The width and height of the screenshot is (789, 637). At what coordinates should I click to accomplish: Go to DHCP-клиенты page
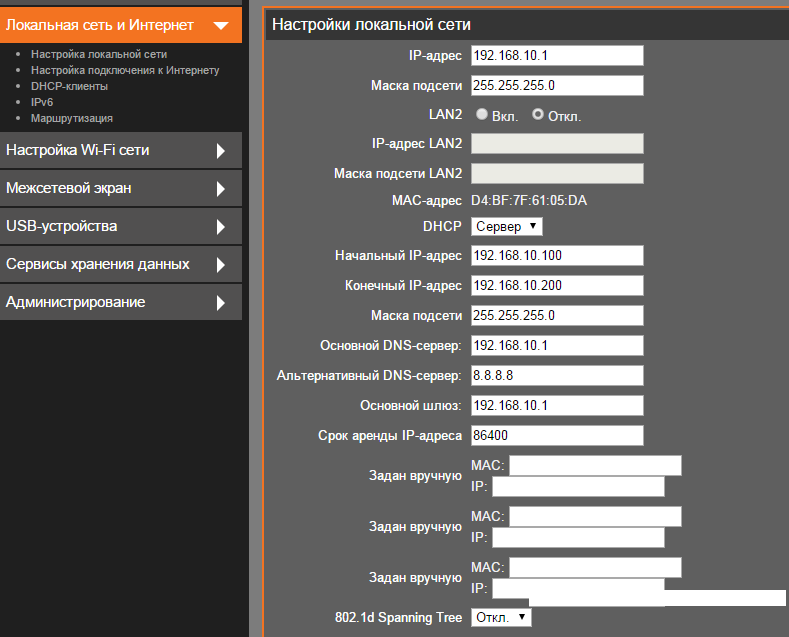[x=69, y=86]
